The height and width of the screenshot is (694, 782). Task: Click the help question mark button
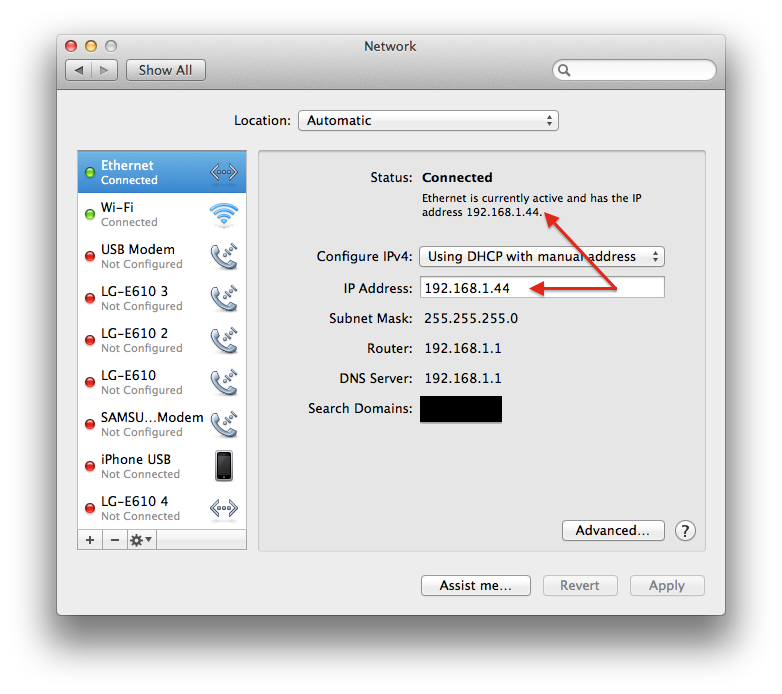(685, 531)
